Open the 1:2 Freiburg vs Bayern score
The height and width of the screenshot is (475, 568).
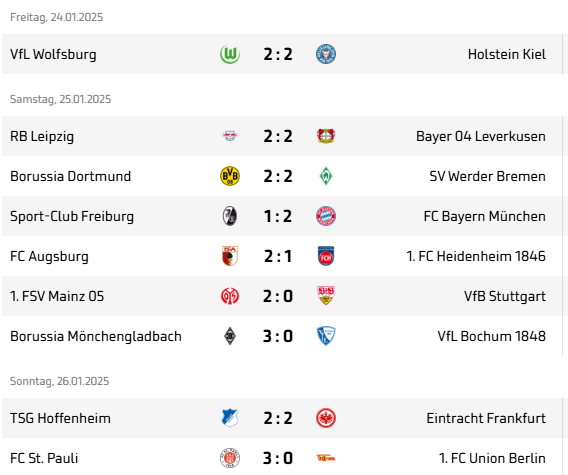[278, 216]
